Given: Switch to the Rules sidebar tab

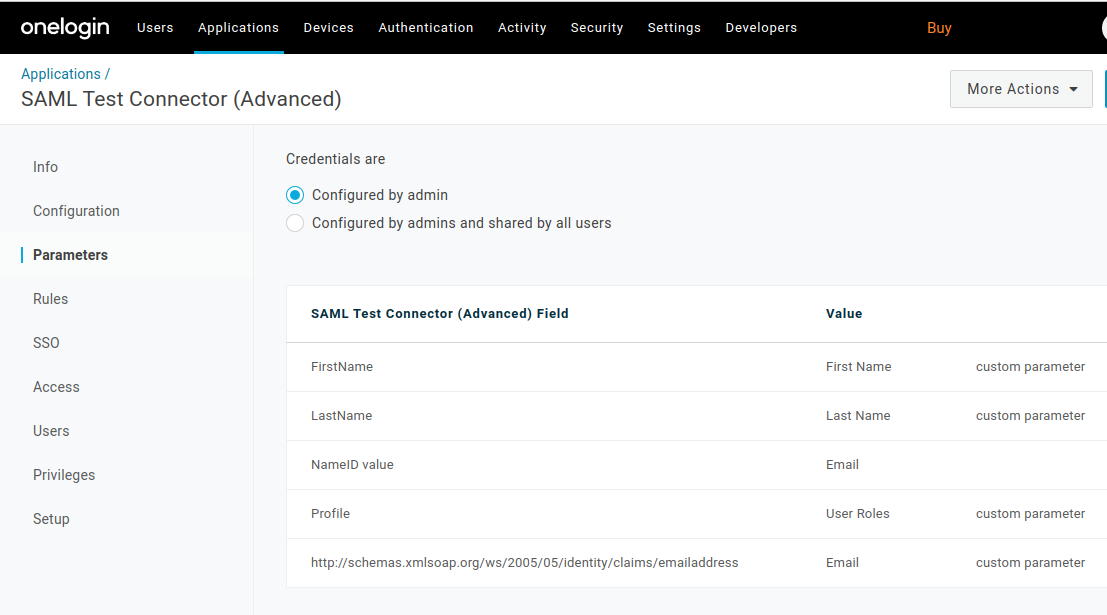Looking at the screenshot, I should point(50,299).
